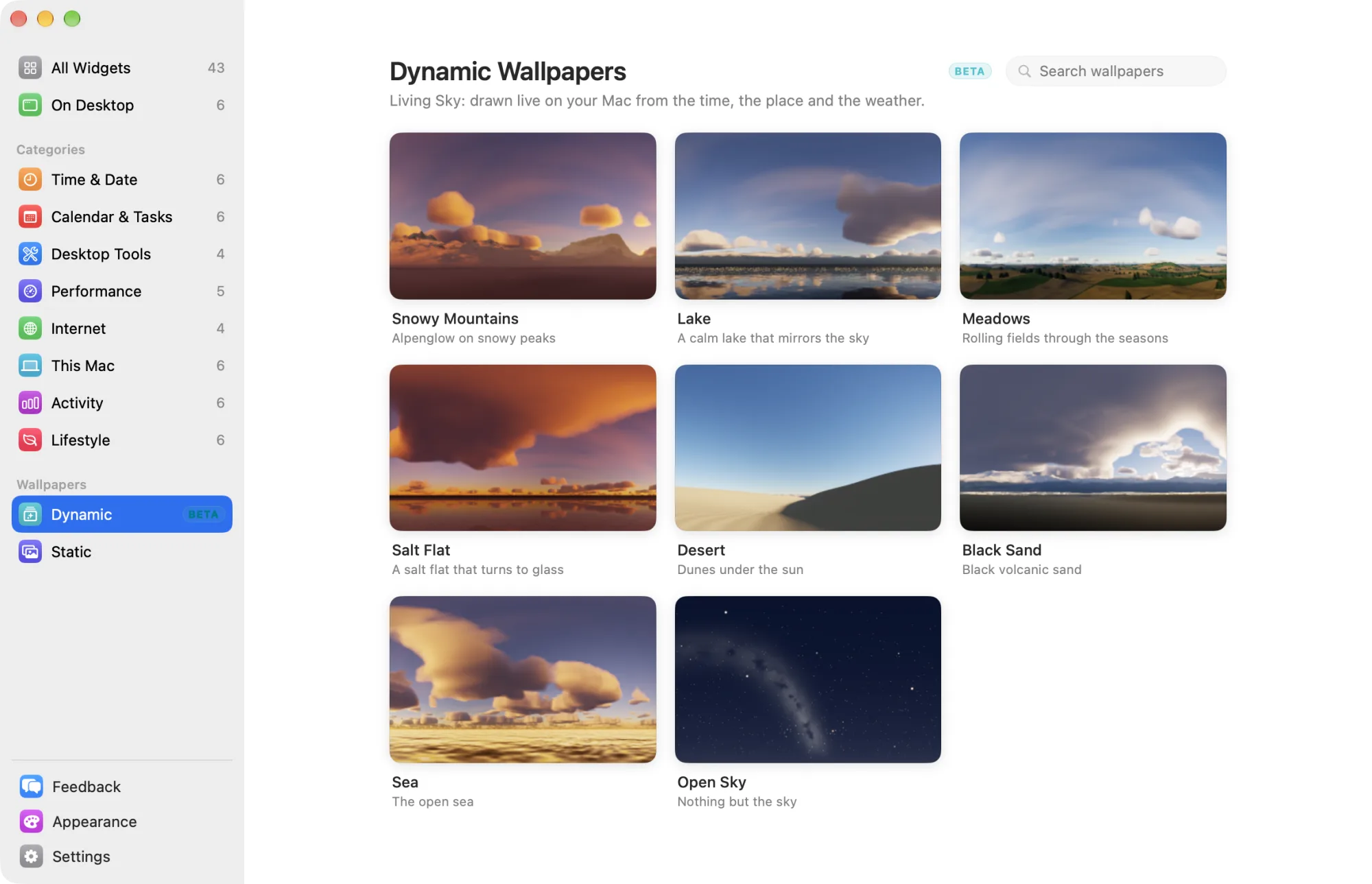Image resolution: width=1372 pixels, height=884 pixels.
Task: Click the magnifier icon in search field
Action: pos(1024,71)
